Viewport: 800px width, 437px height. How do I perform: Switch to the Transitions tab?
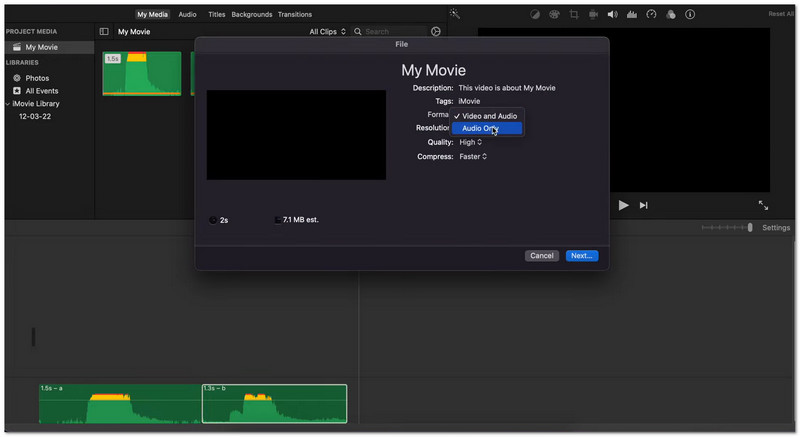pos(294,14)
